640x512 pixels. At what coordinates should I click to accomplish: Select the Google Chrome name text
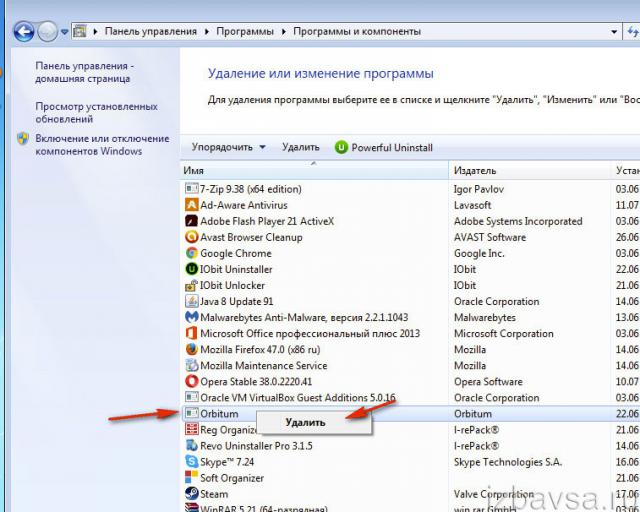[236, 253]
